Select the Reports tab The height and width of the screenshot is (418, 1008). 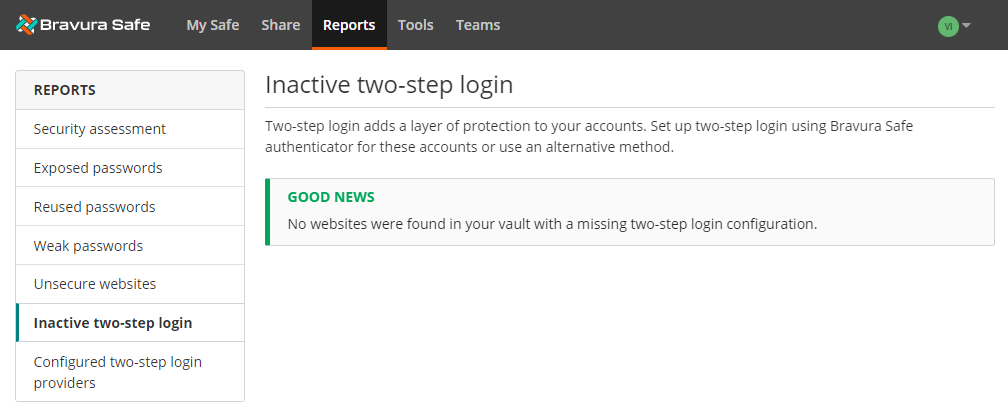pos(349,25)
